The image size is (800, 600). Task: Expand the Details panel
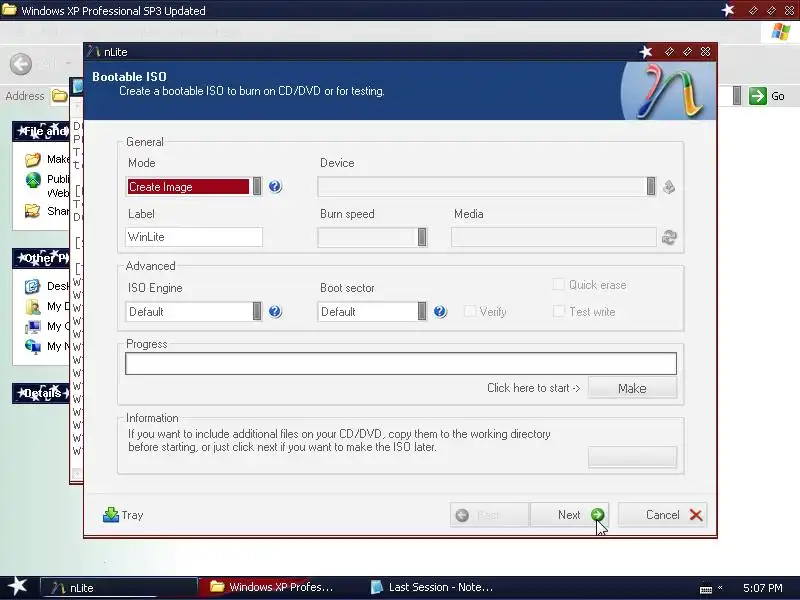[40, 393]
